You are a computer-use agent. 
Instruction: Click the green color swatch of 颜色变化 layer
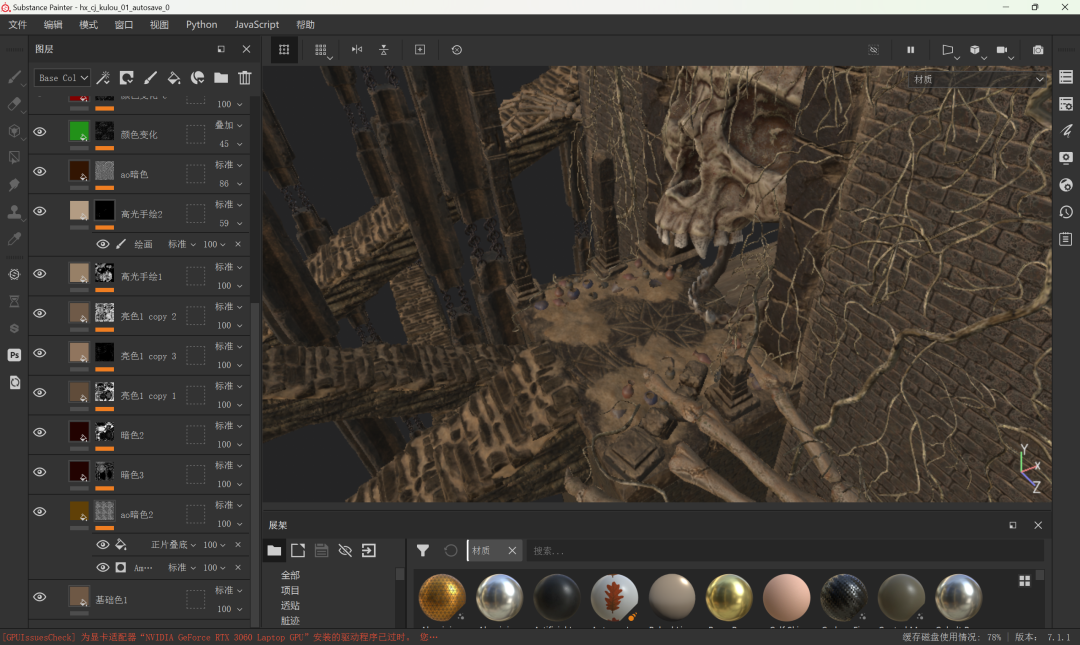[79, 131]
